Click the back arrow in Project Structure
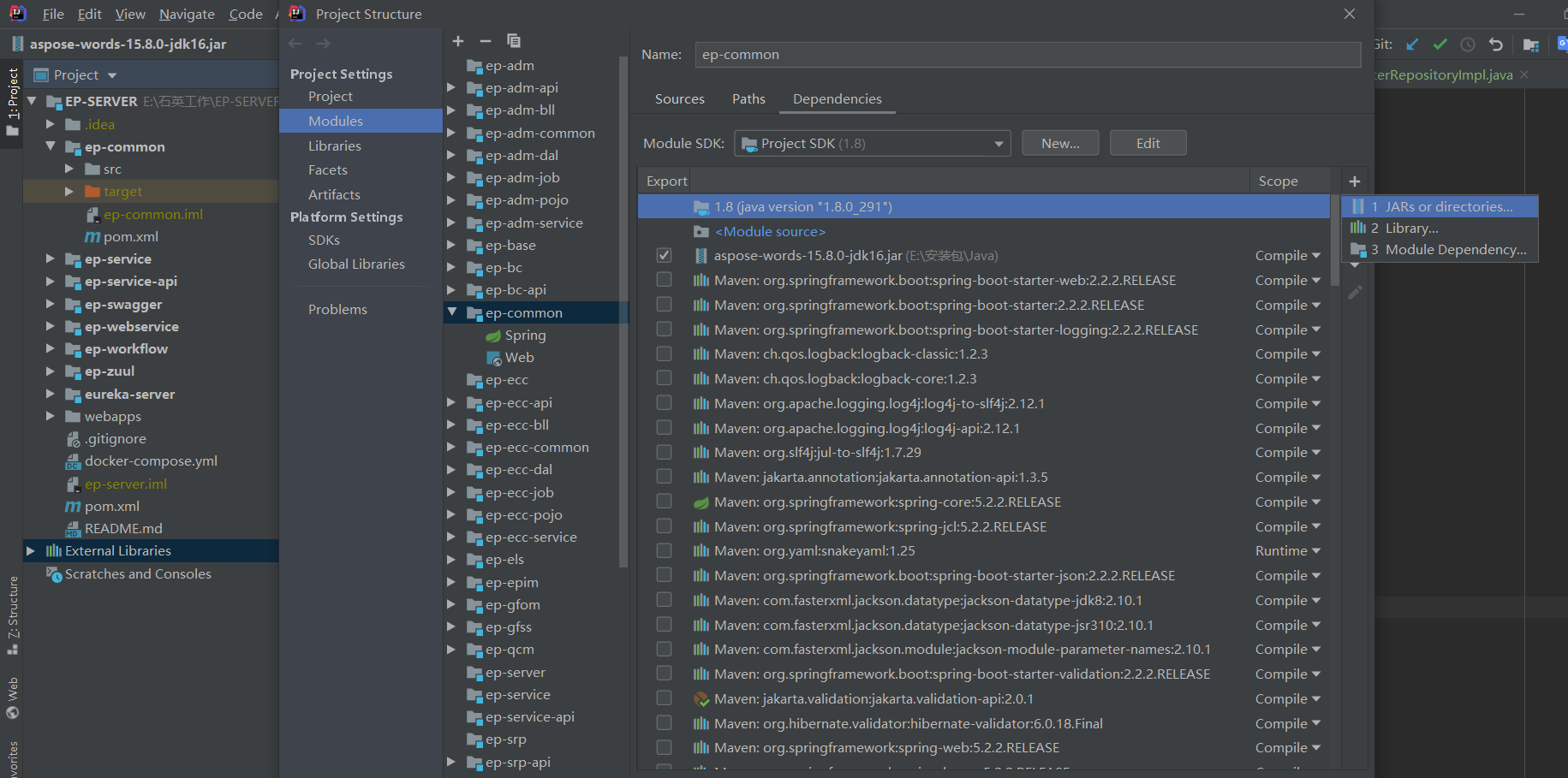The height and width of the screenshot is (778, 1568). point(295,44)
